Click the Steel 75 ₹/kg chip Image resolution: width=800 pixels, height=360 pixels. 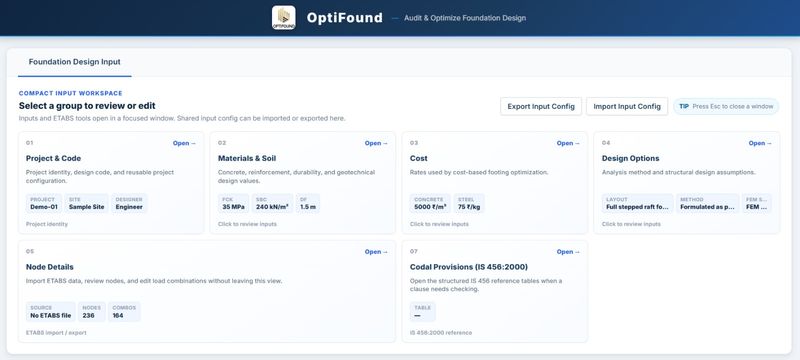469,203
